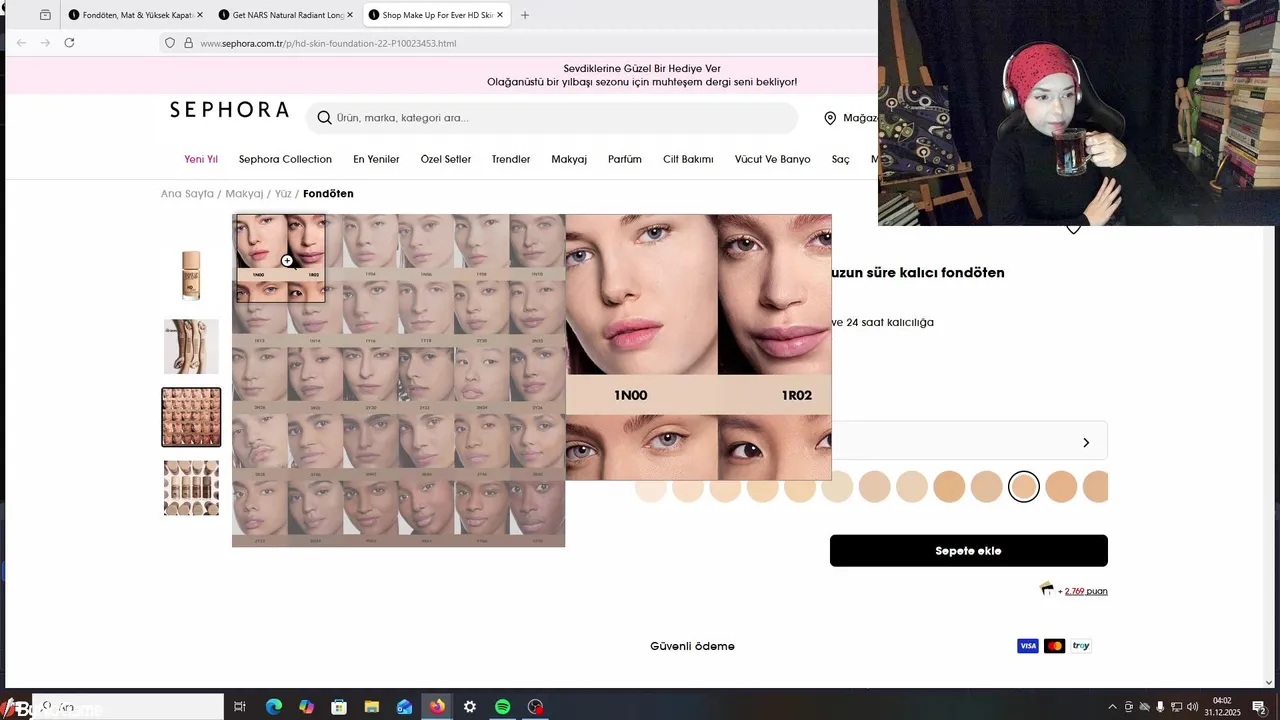The image size is (1280, 720).
Task: Open the notification center icon
Action: click(x=1259, y=707)
